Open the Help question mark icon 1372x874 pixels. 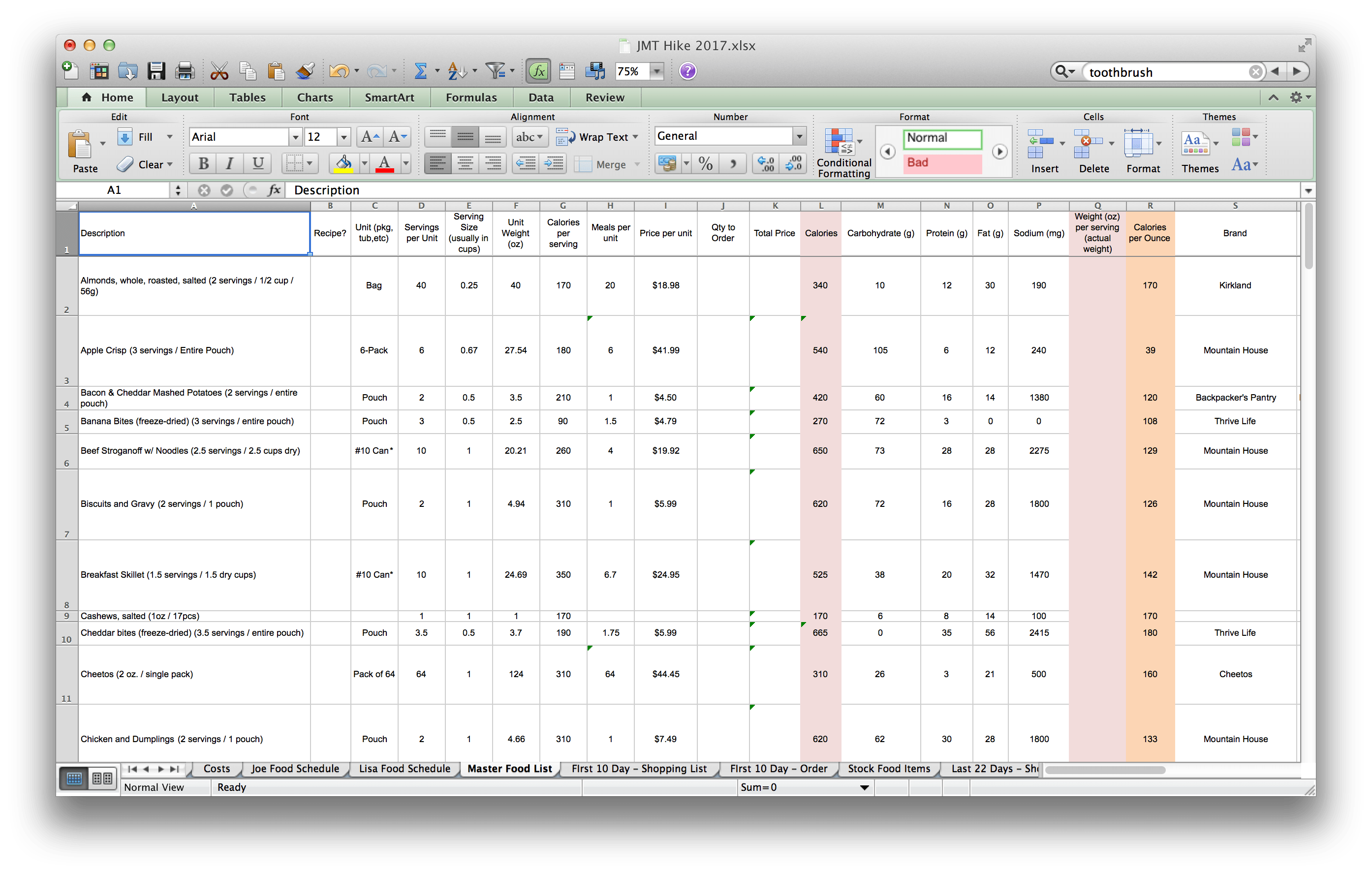coord(687,71)
